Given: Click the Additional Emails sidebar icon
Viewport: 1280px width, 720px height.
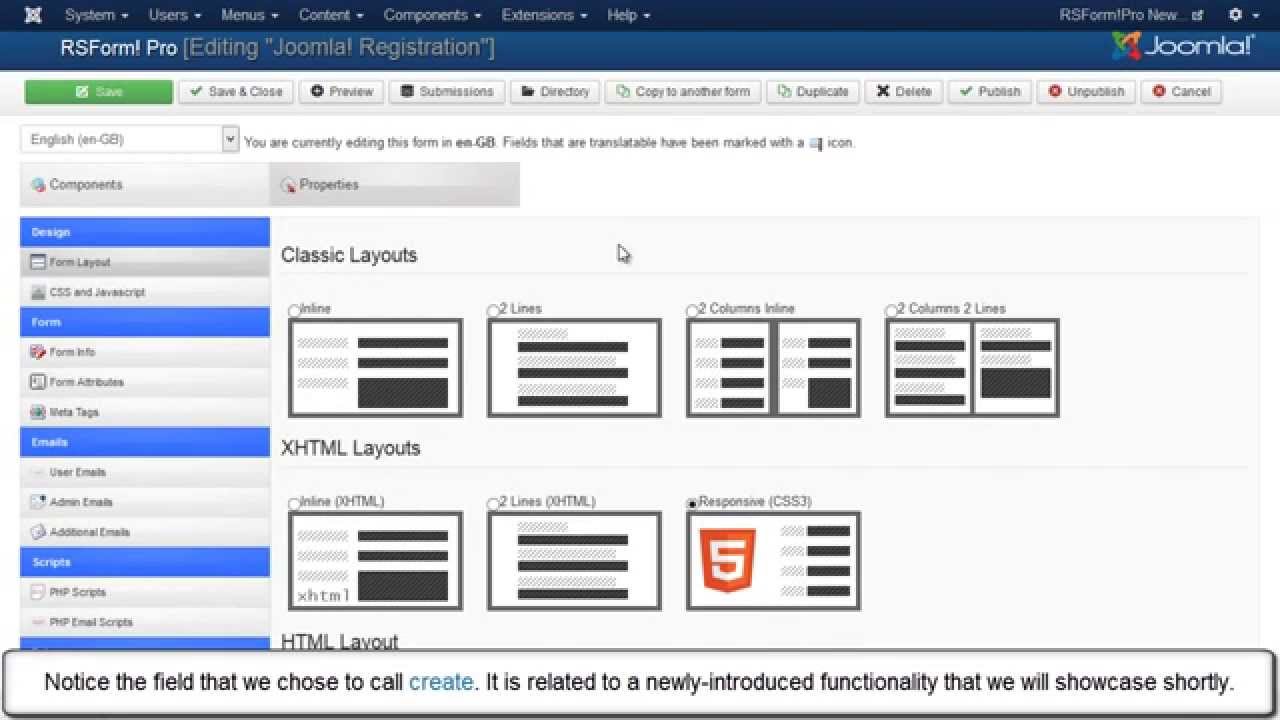Looking at the screenshot, I should point(38,532).
